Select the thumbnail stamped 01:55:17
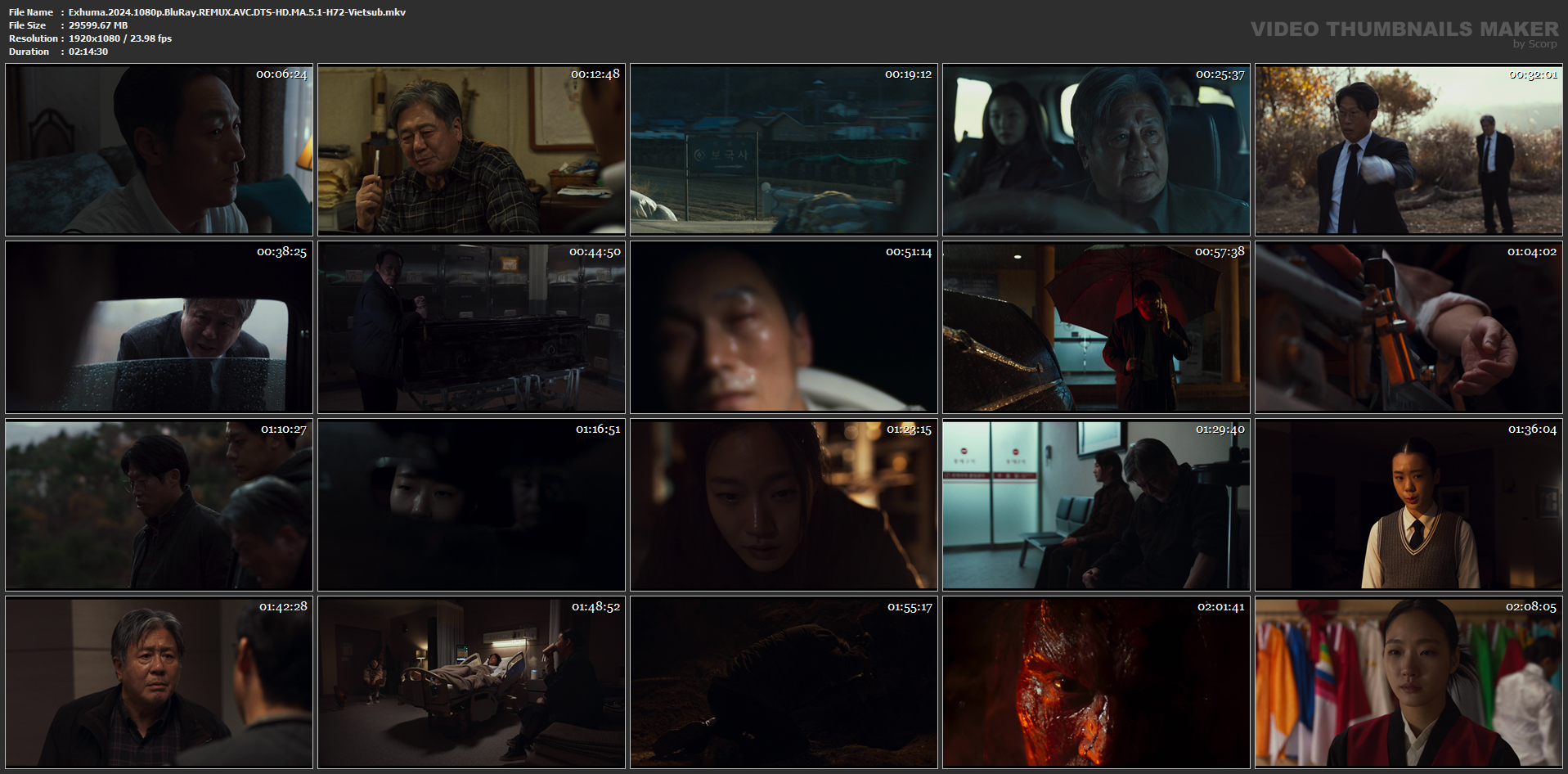This screenshot has width=1568, height=774. [x=784, y=682]
